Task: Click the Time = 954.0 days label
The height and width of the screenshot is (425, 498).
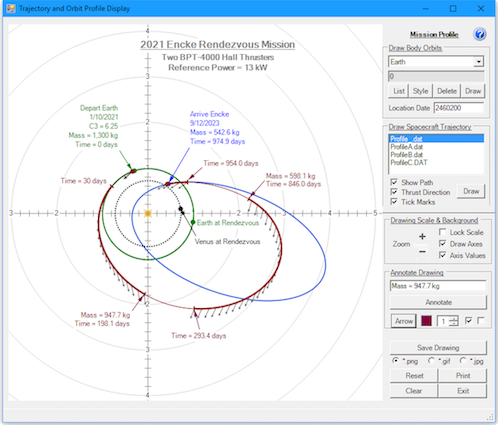Action: click(231, 163)
